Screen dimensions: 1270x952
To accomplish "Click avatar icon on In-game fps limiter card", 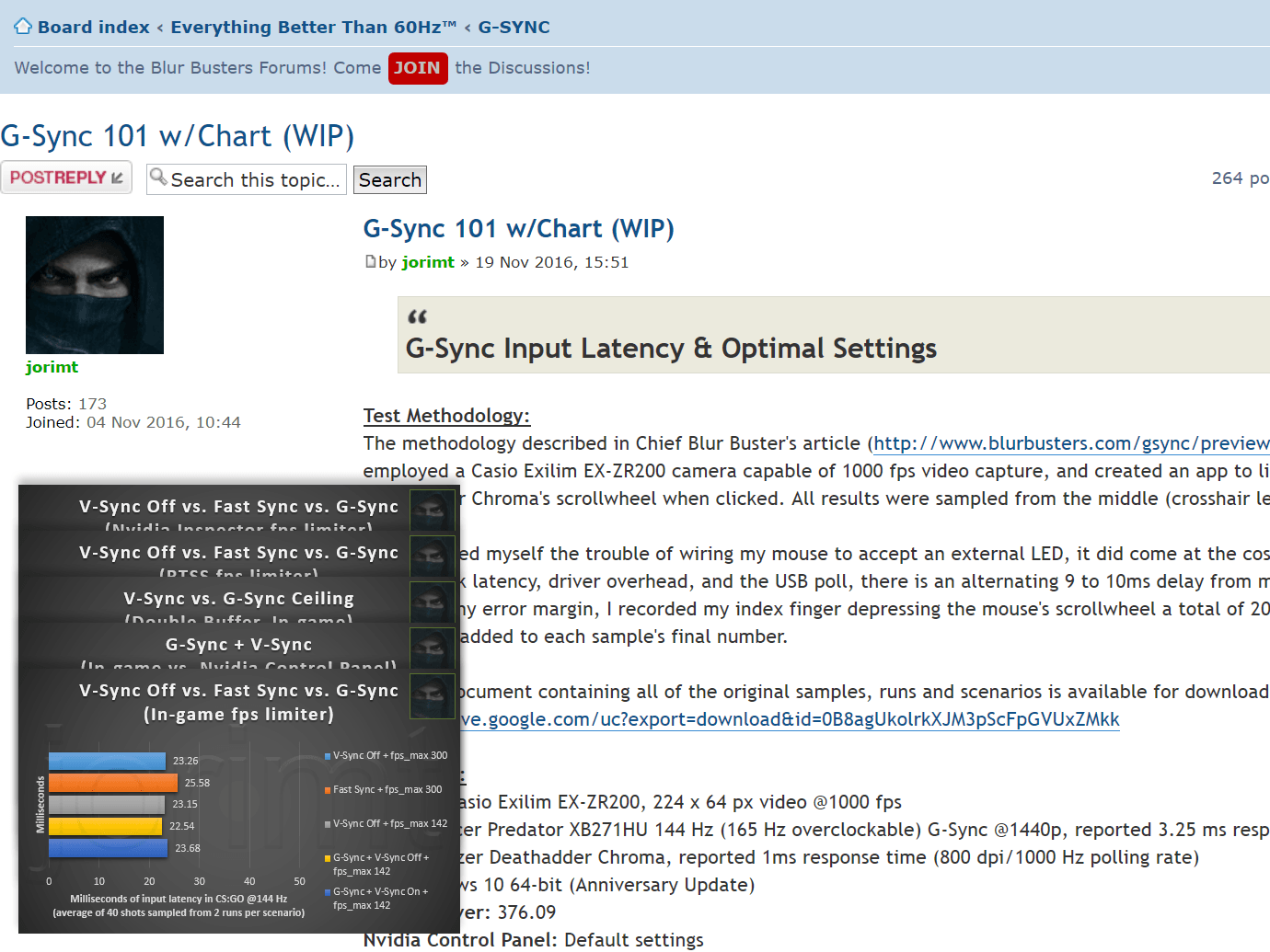I will (x=432, y=694).
